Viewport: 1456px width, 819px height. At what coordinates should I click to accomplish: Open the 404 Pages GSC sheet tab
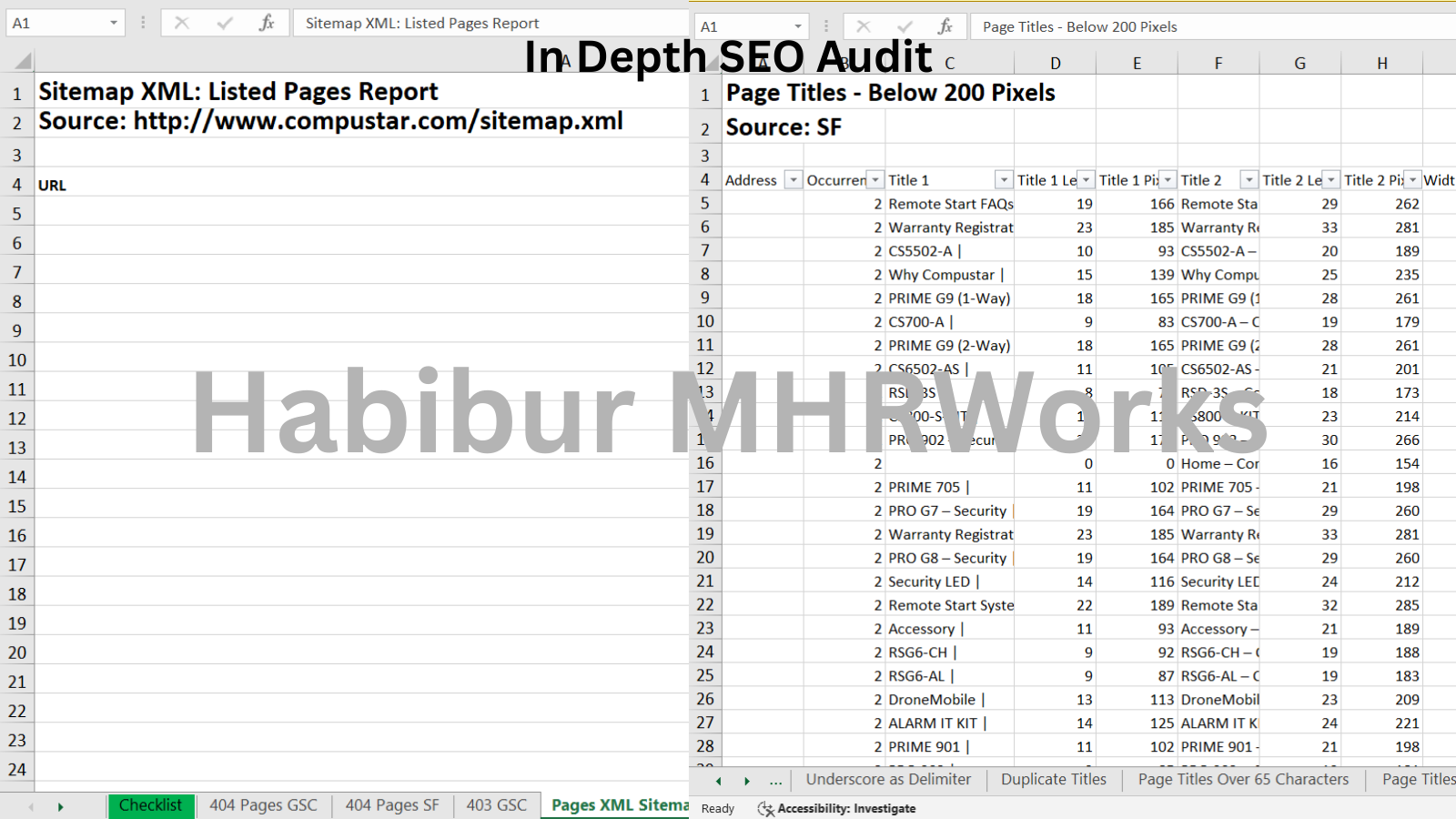[263, 805]
